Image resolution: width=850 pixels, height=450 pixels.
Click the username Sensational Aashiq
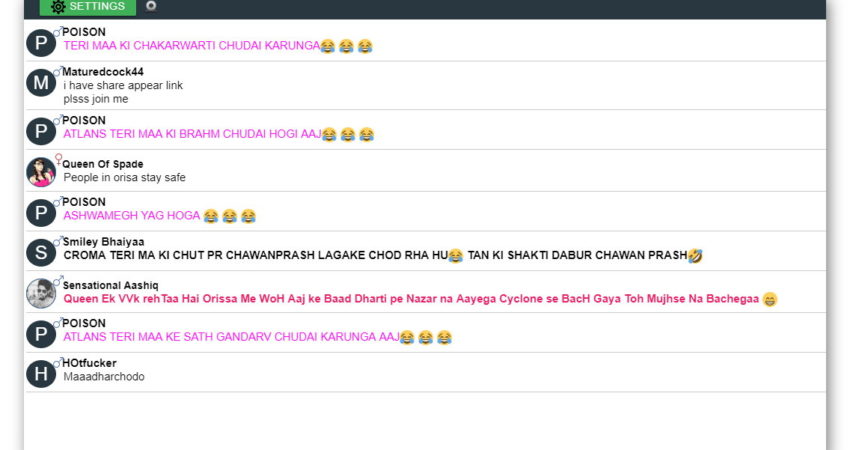pos(111,285)
